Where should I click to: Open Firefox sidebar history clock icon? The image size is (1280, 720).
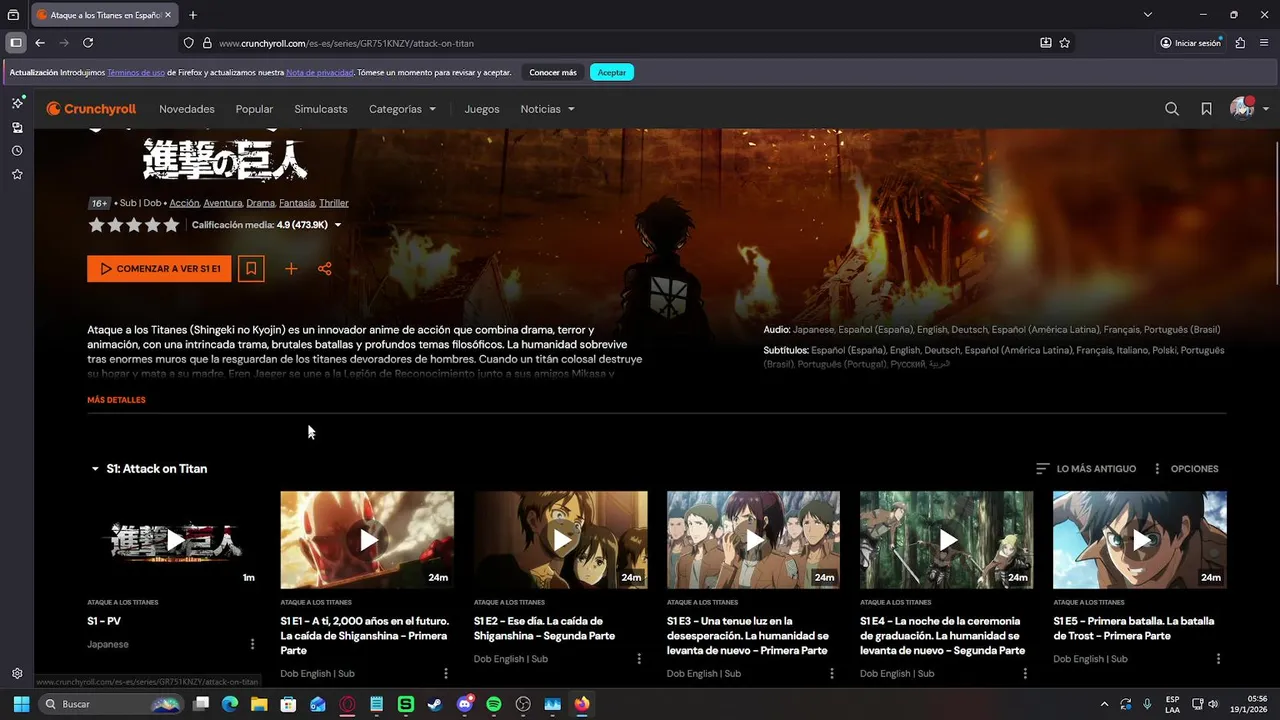pyautogui.click(x=17, y=151)
